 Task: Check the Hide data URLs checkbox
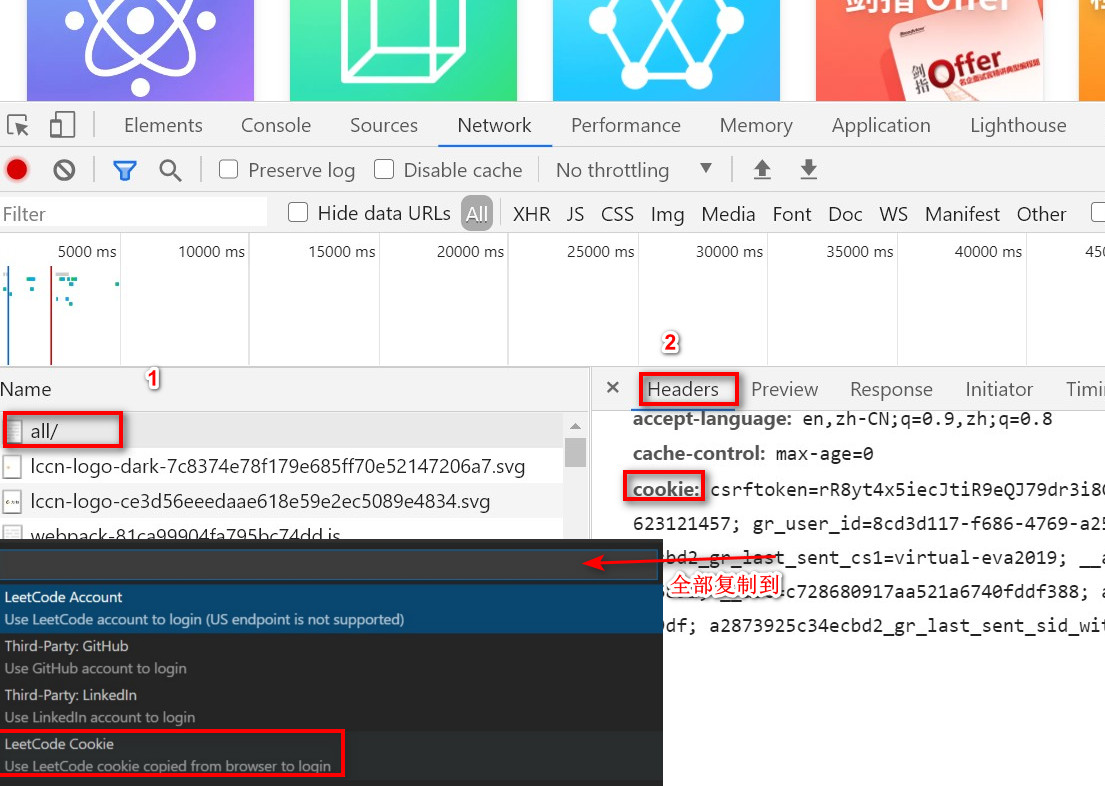click(298, 212)
